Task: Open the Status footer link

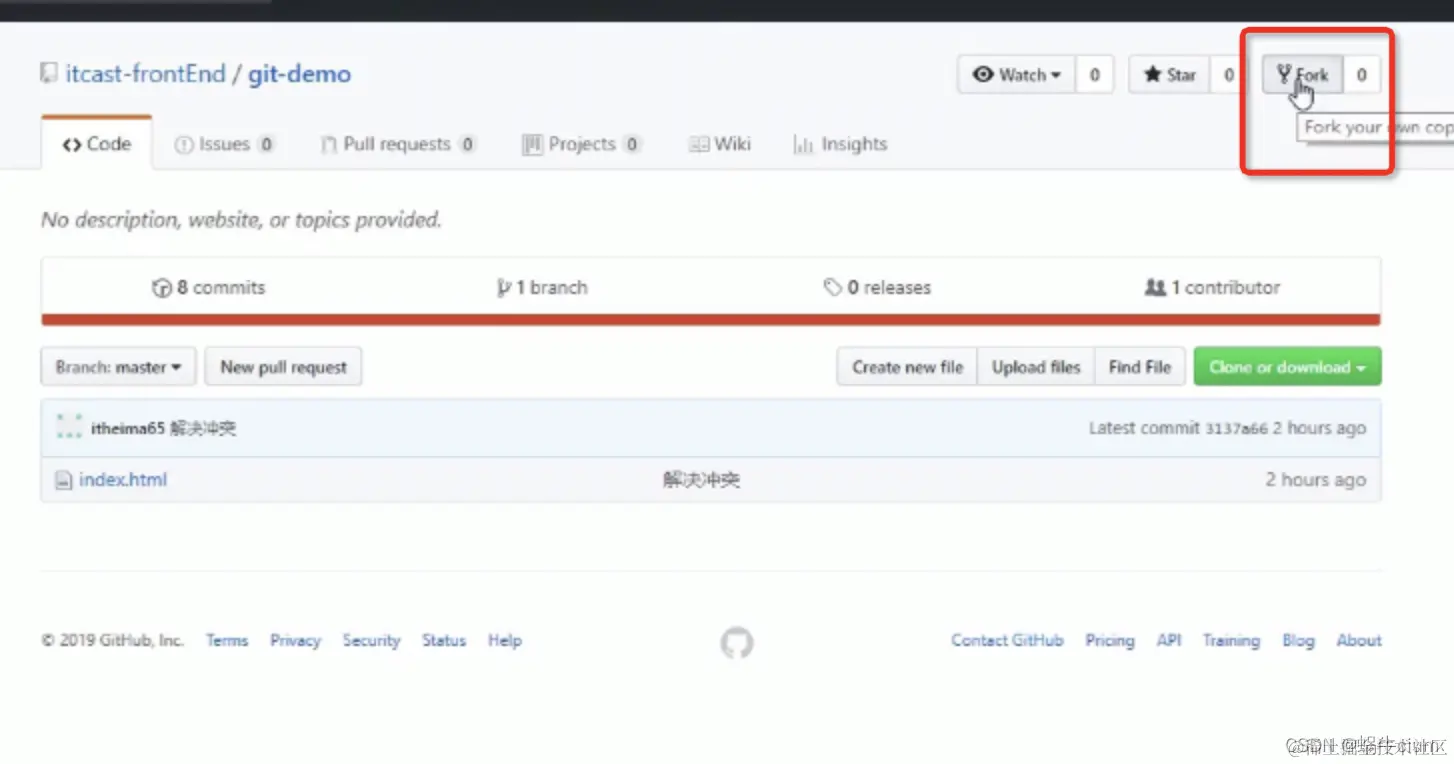Action: [x=444, y=641]
